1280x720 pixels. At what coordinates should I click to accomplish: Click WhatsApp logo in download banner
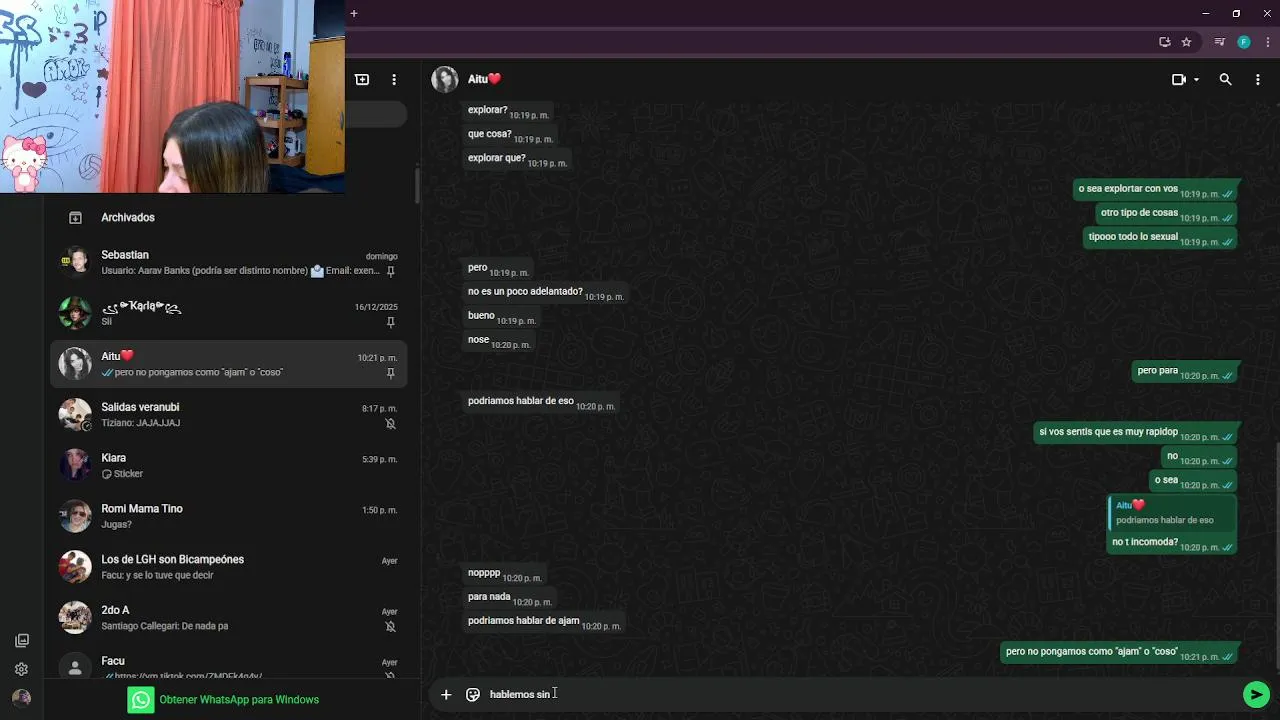[141, 700]
